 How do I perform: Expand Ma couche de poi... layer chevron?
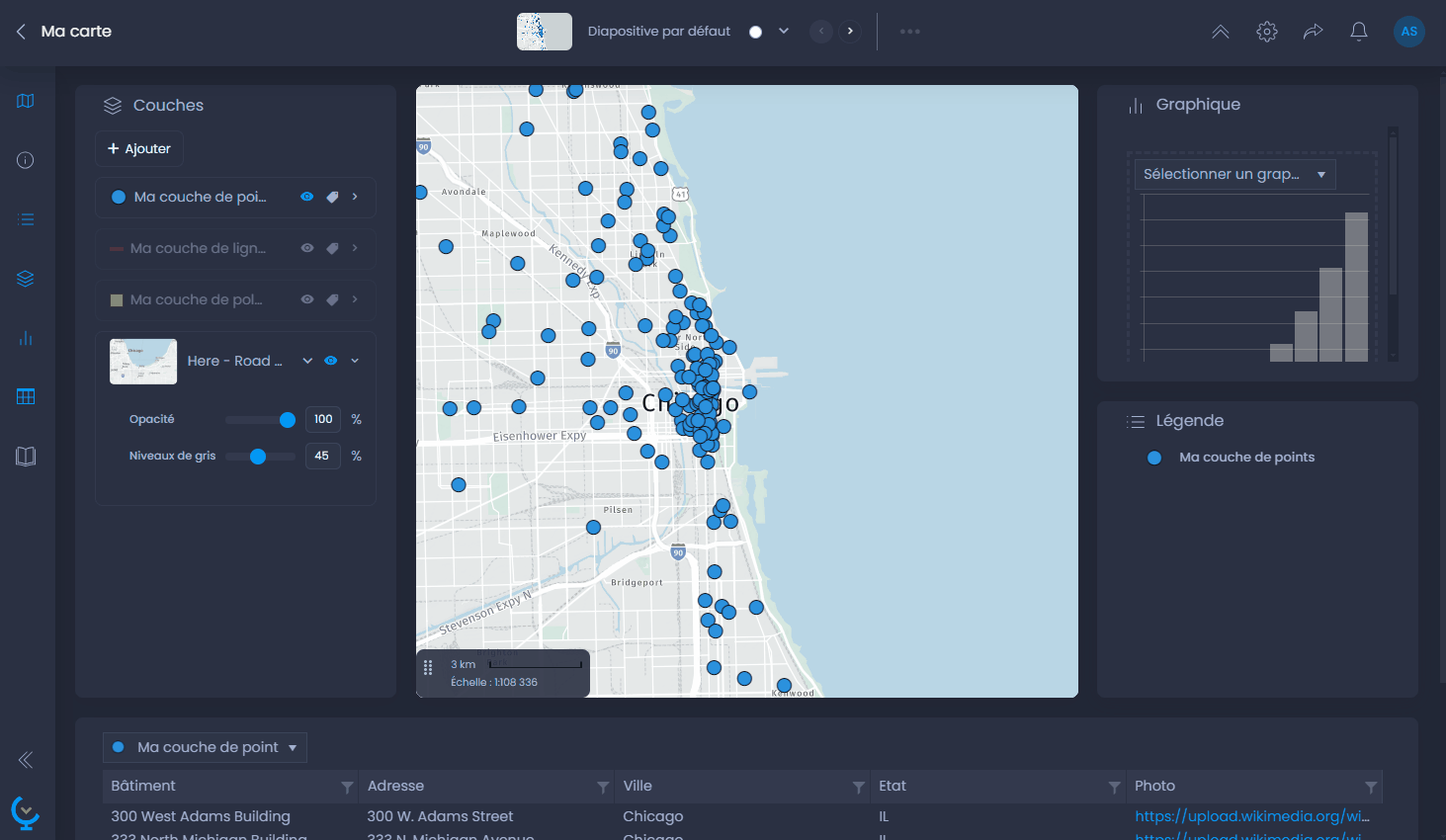(x=355, y=197)
